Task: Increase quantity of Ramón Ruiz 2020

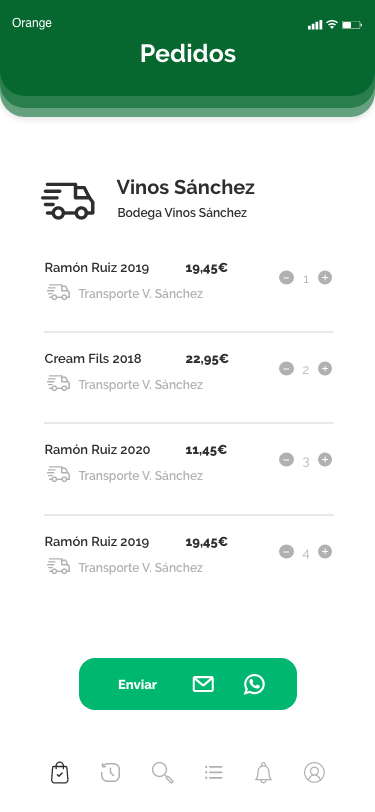Action: click(x=325, y=460)
